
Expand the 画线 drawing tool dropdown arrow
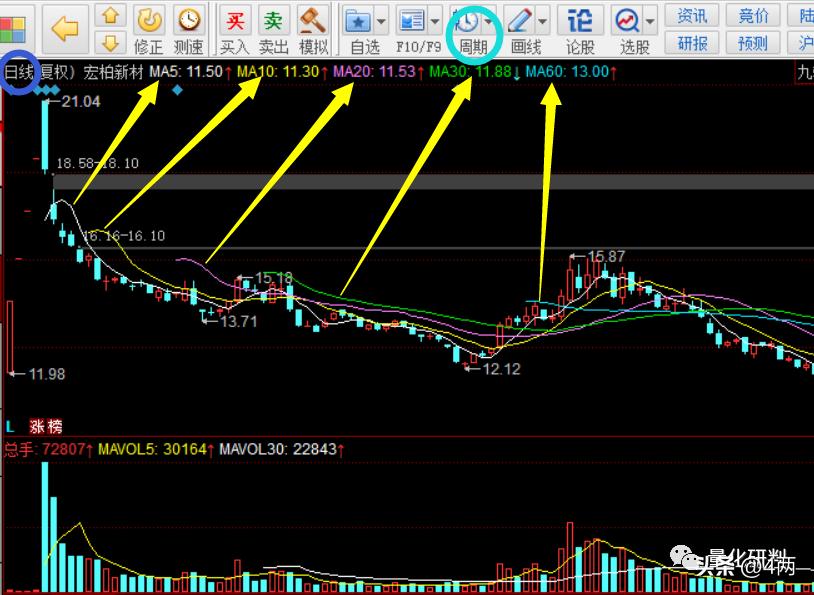pos(543,20)
